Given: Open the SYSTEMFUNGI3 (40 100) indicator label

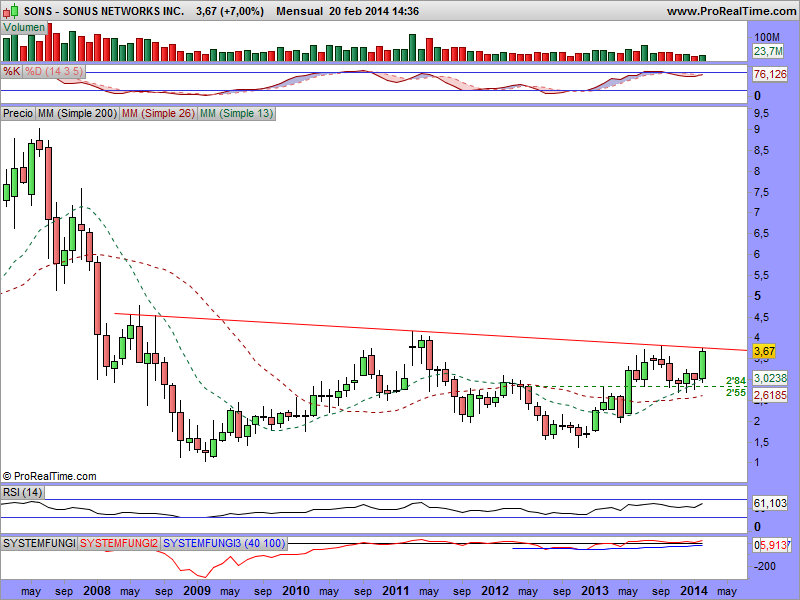Looking at the screenshot, I should click(224, 543).
